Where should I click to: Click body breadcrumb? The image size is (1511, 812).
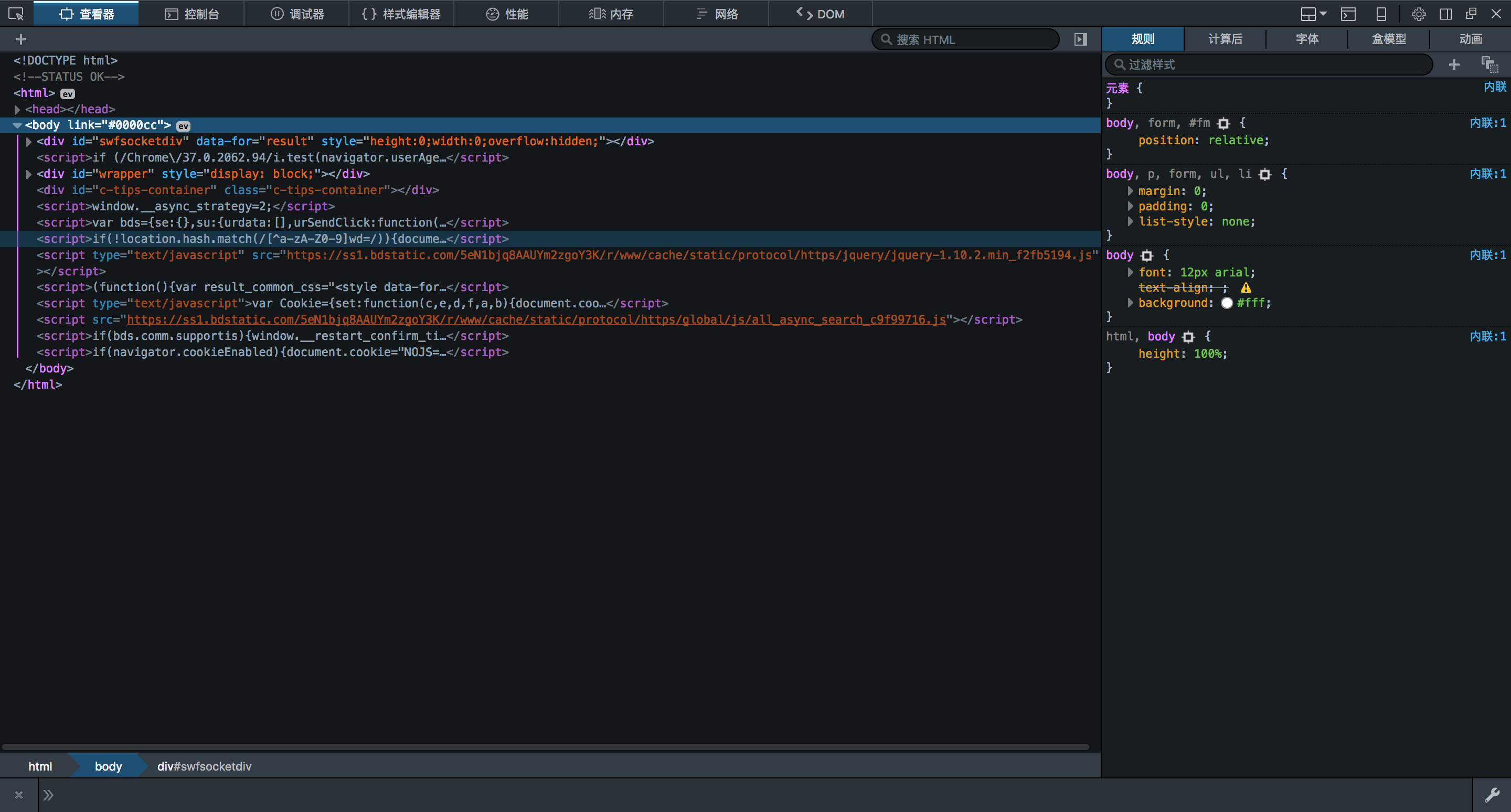tap(108, 766)
